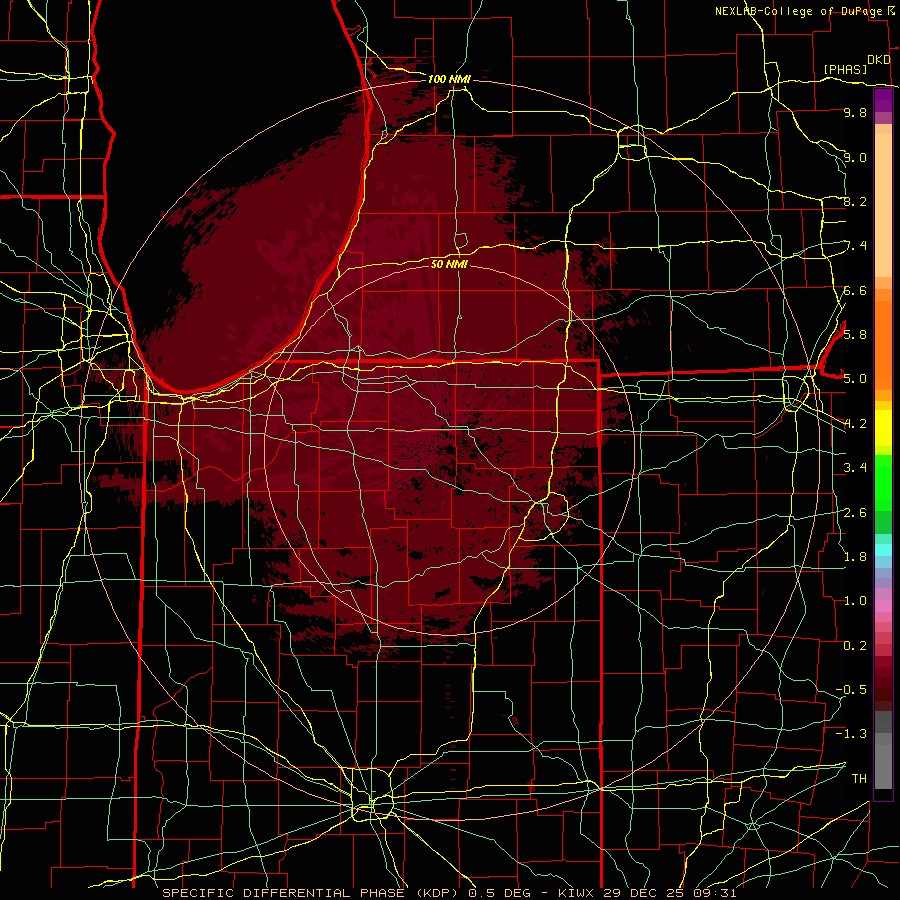This screenshot has height=900, width=900.
Task: Click the DKD unit label
Action: point(879,60)
